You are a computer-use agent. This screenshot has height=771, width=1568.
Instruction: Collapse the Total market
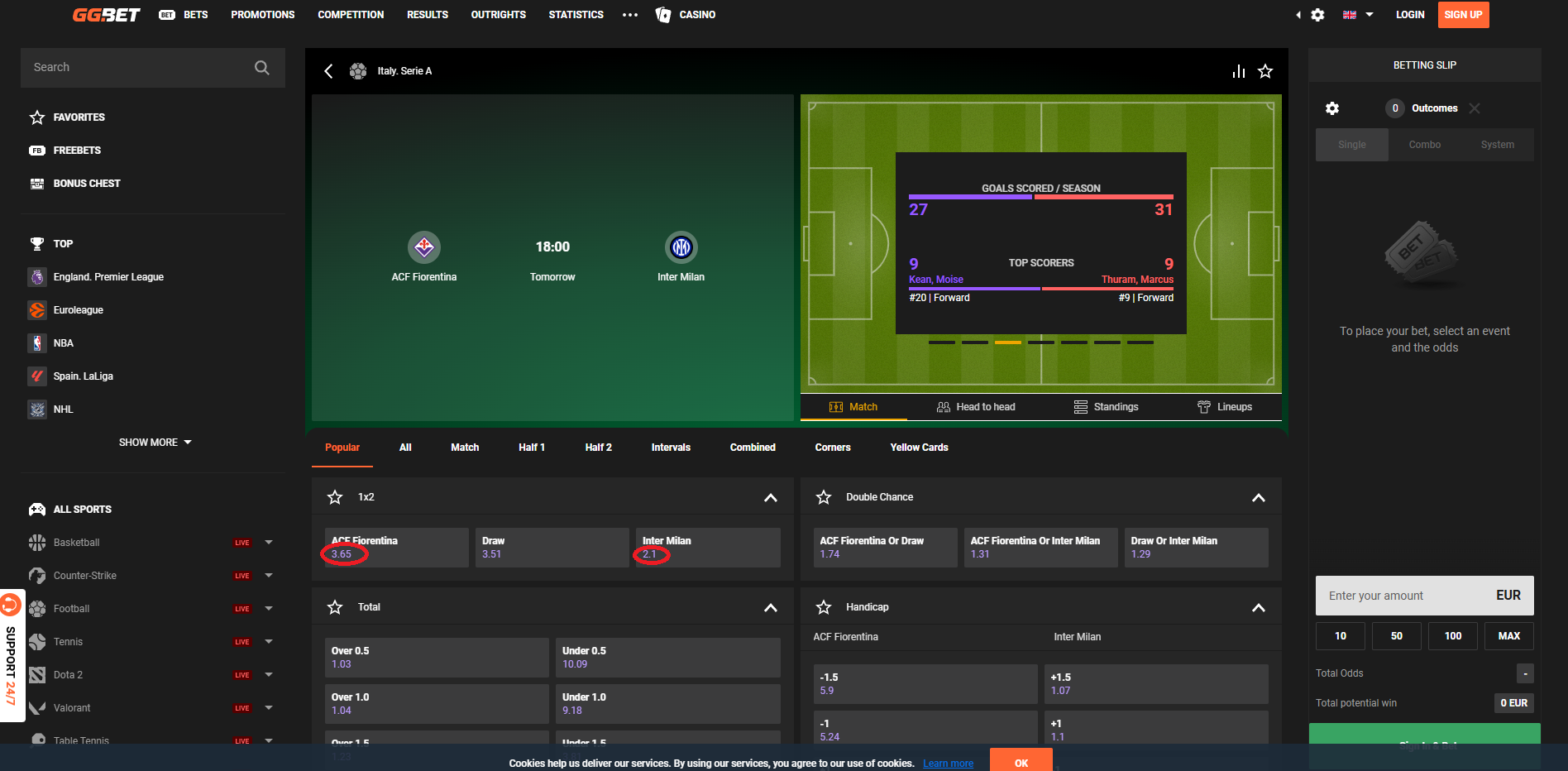pyautogui.click(x=771, y=607)
